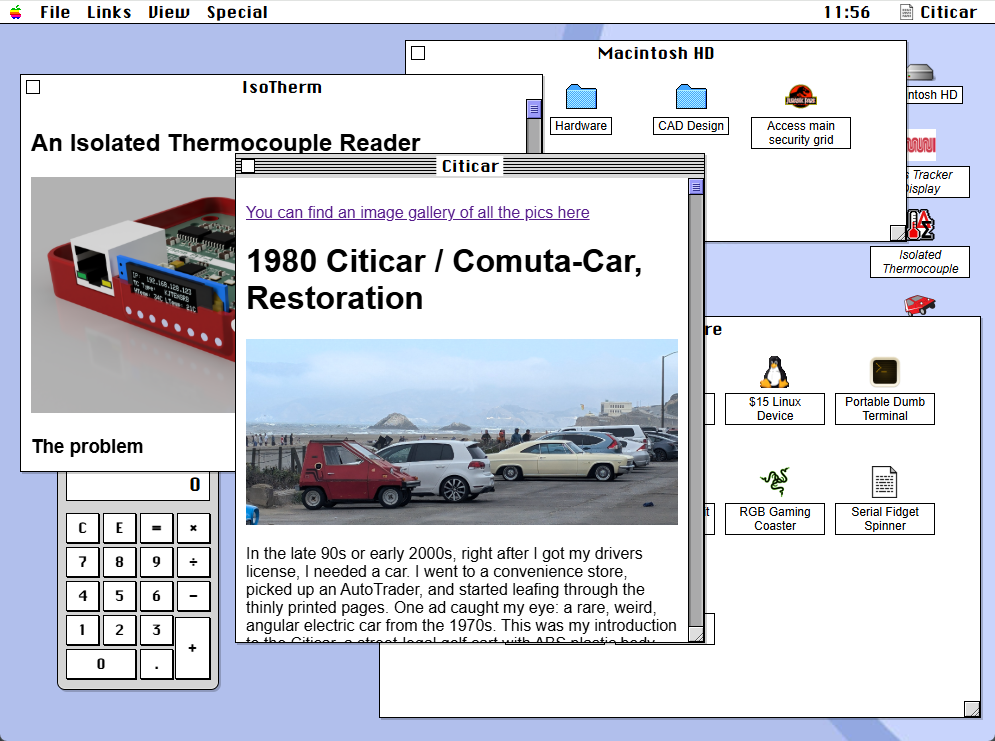
Task: Open the RGB Gaming Coaster Razer icon
Action: pyautogui.click(x=775, y=482)
